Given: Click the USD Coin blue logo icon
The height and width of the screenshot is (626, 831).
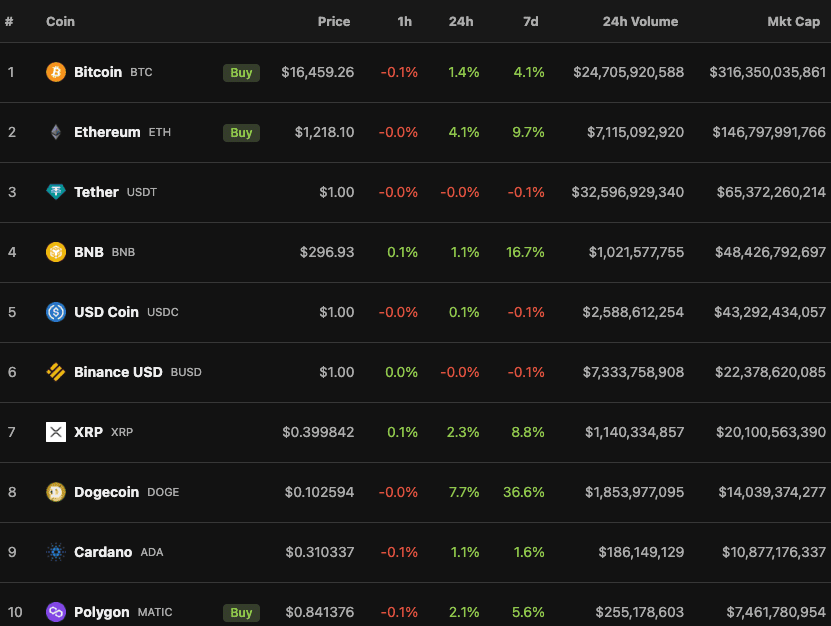Looking at the screenshot, I should point(56,312).
